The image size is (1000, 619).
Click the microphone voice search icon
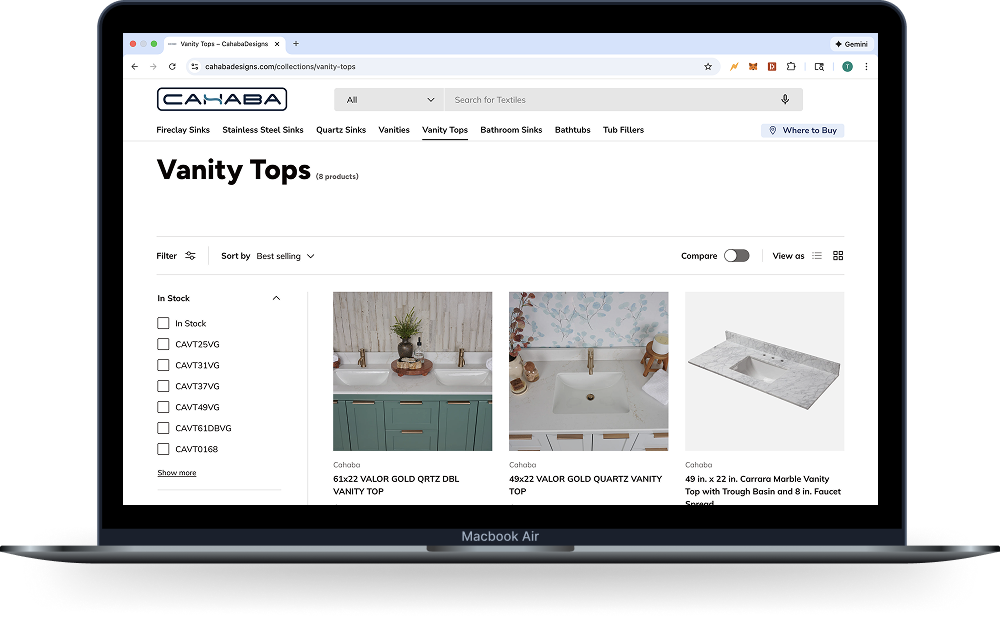click(x=785, y=100)
